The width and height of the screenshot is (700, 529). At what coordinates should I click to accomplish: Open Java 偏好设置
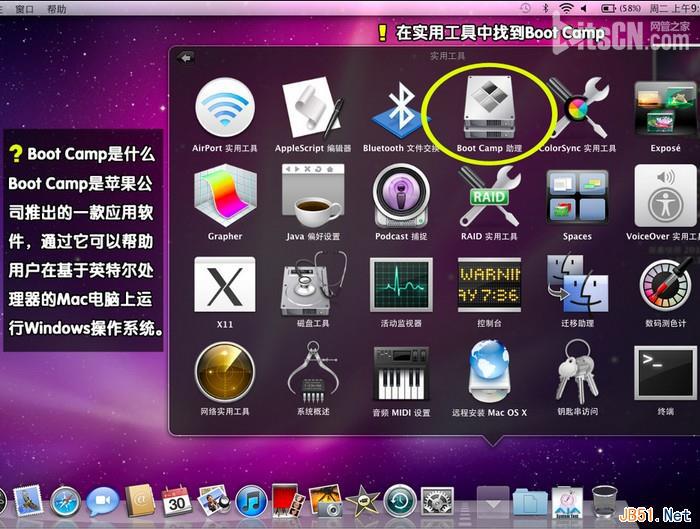pyautogui.click(x=312, y=196)
